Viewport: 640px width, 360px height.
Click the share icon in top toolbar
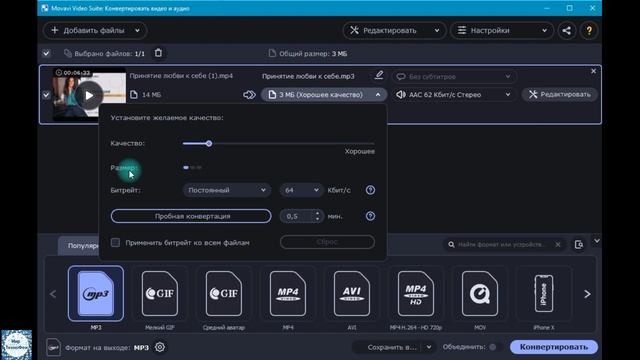(567, 31)
